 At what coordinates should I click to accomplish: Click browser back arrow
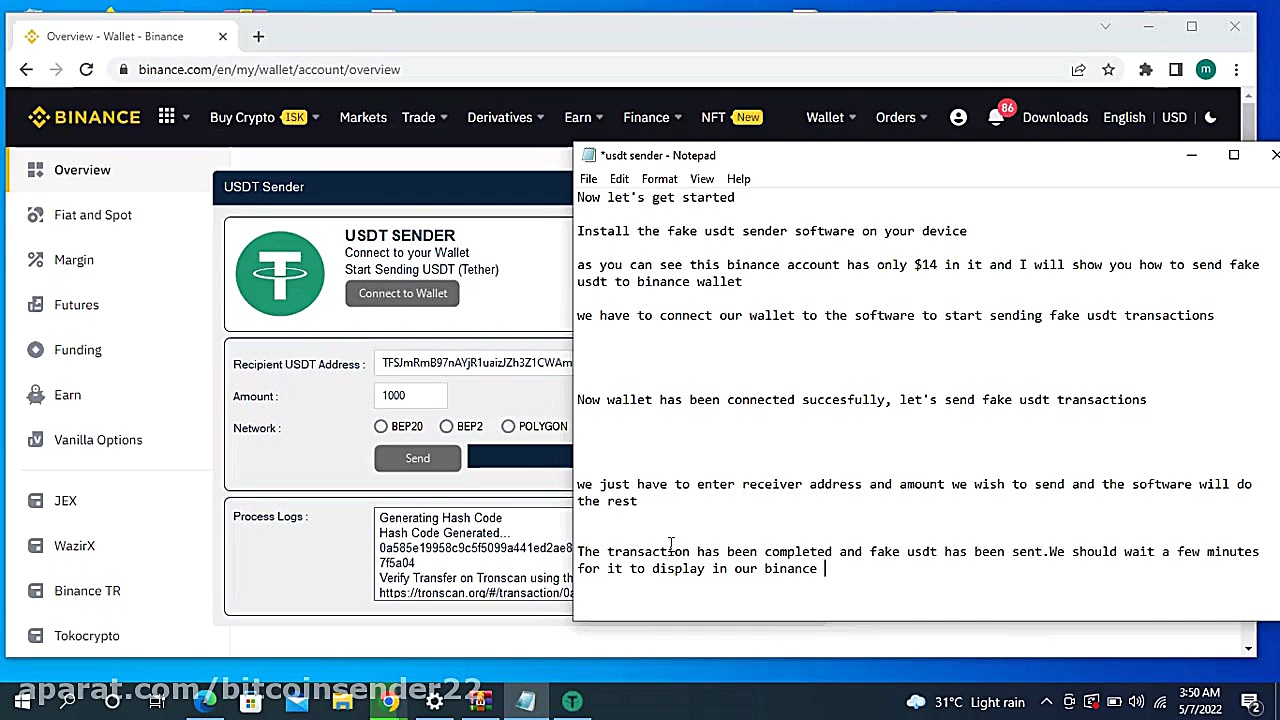26,69
